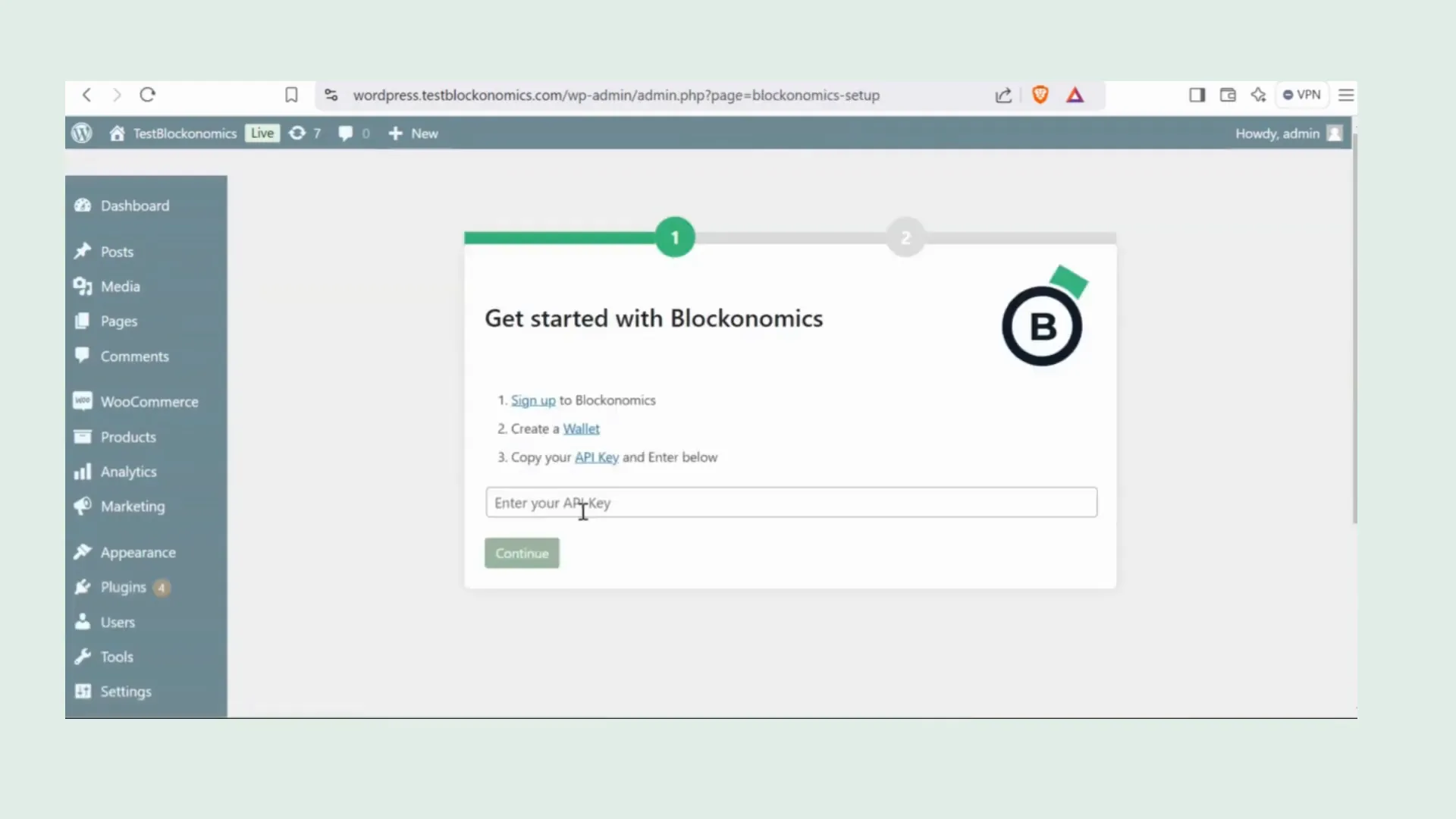Click the share page icon
1456x819 pixels.
point(1003,95)
